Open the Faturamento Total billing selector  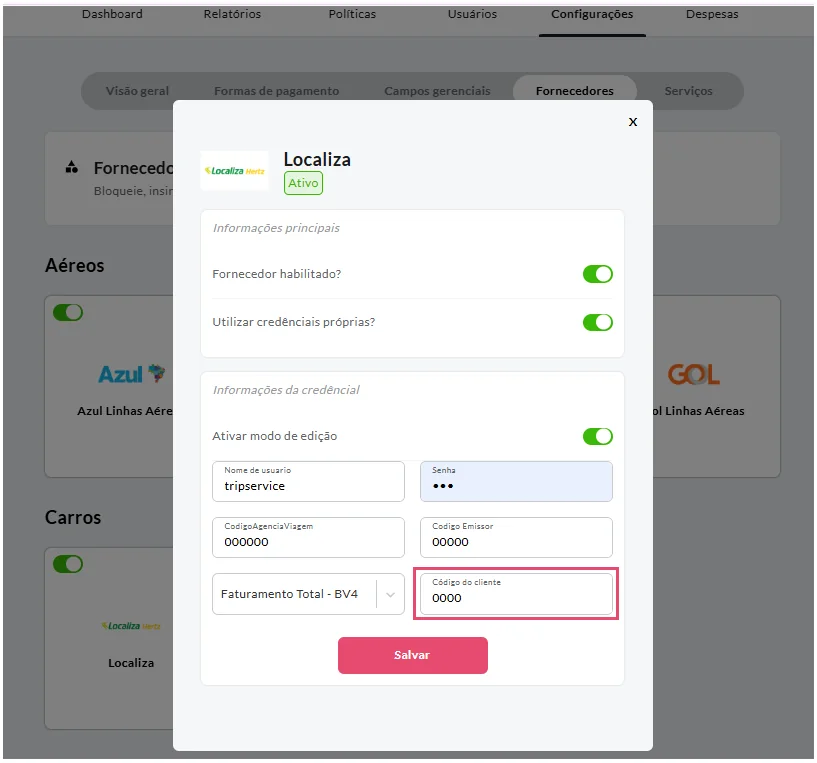[308, 594]
